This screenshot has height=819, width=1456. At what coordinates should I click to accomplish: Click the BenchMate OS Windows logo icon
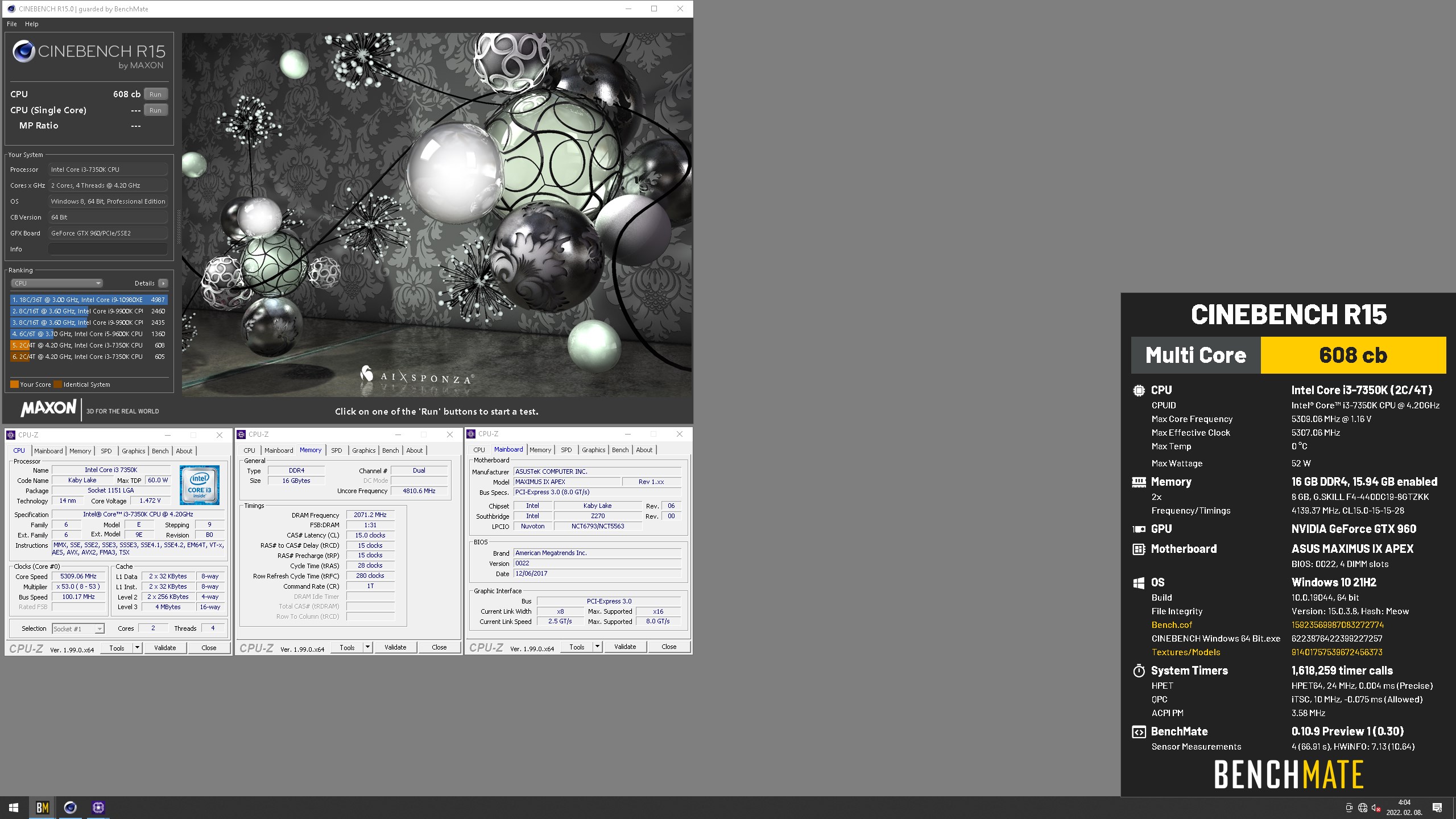(x=1139, y=583)
